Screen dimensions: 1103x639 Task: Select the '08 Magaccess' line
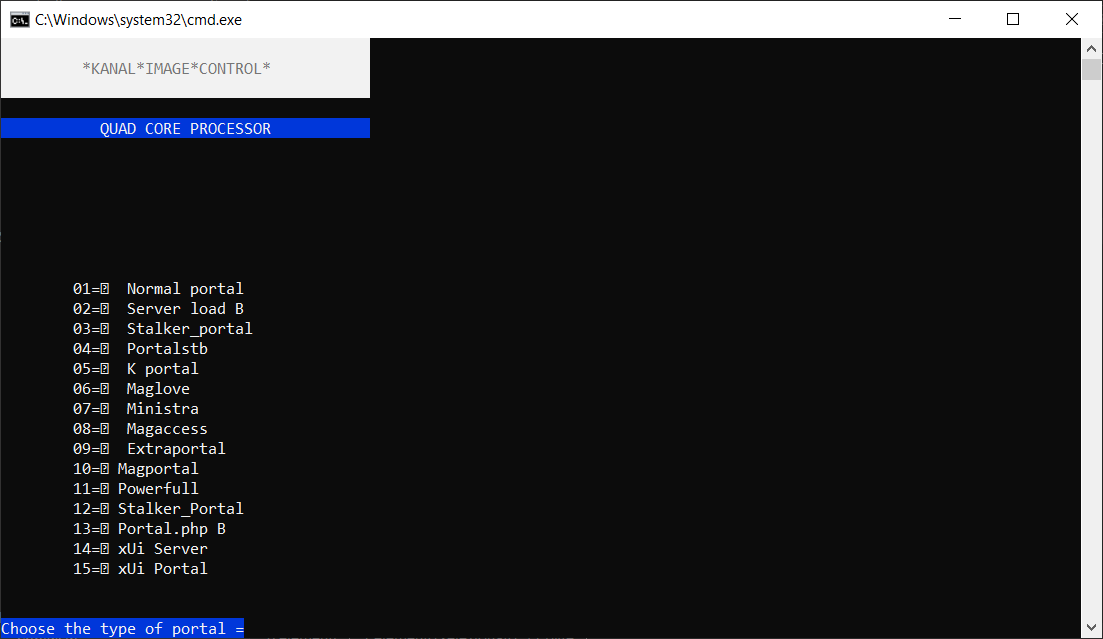pos(140,429)
